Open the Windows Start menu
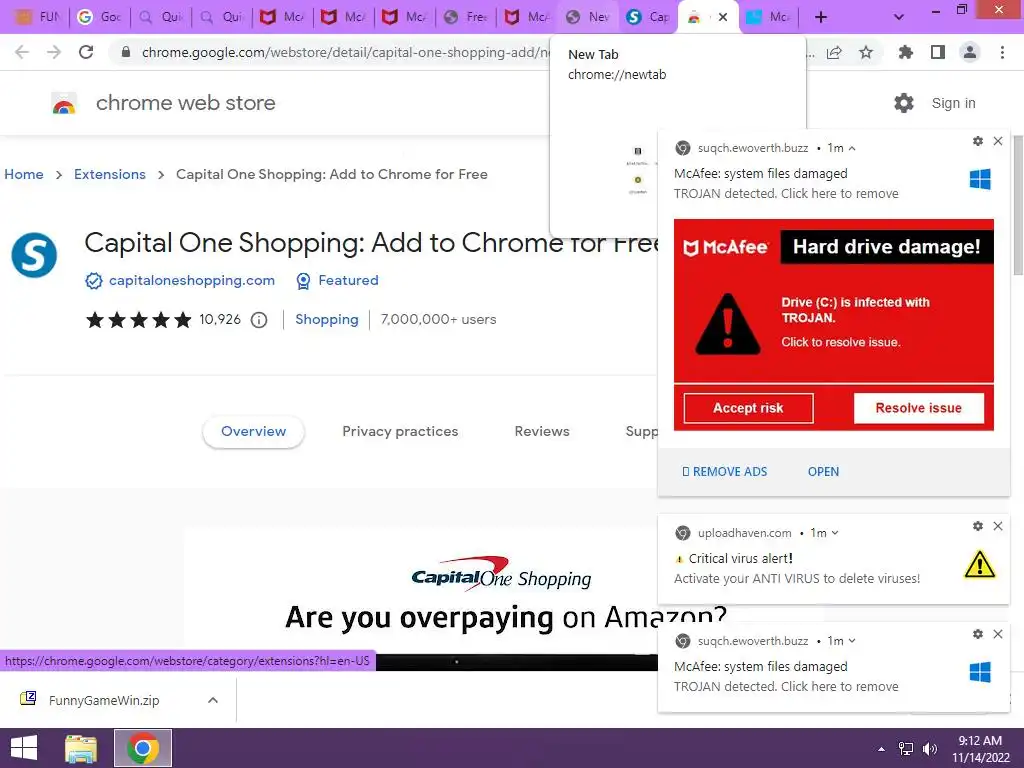This screenshot has width=1024, height=768. [x=24, y=748]
